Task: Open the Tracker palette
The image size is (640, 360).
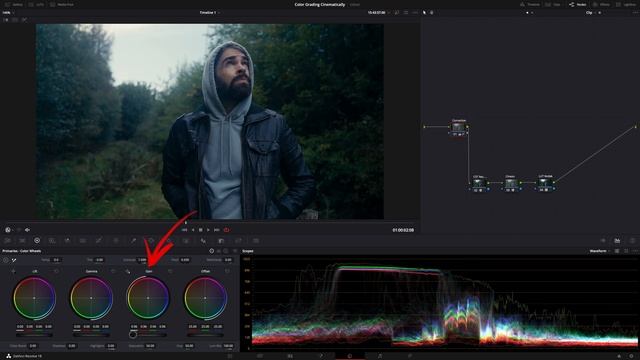Action: click(168, 241)
